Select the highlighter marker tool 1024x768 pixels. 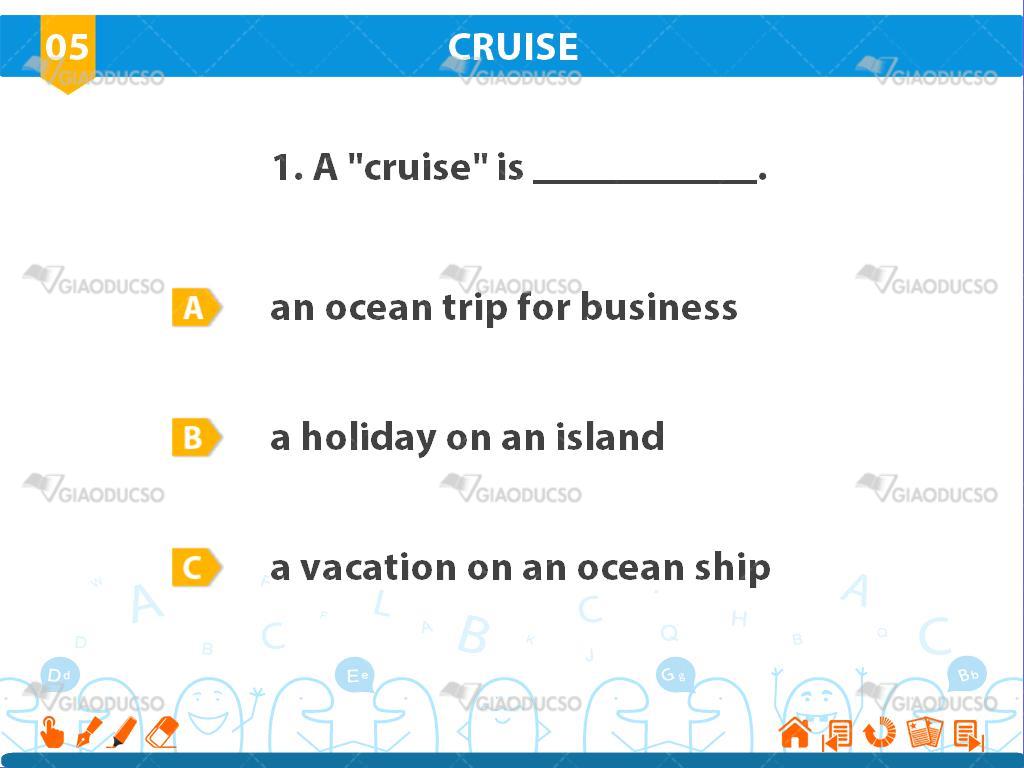122,732
